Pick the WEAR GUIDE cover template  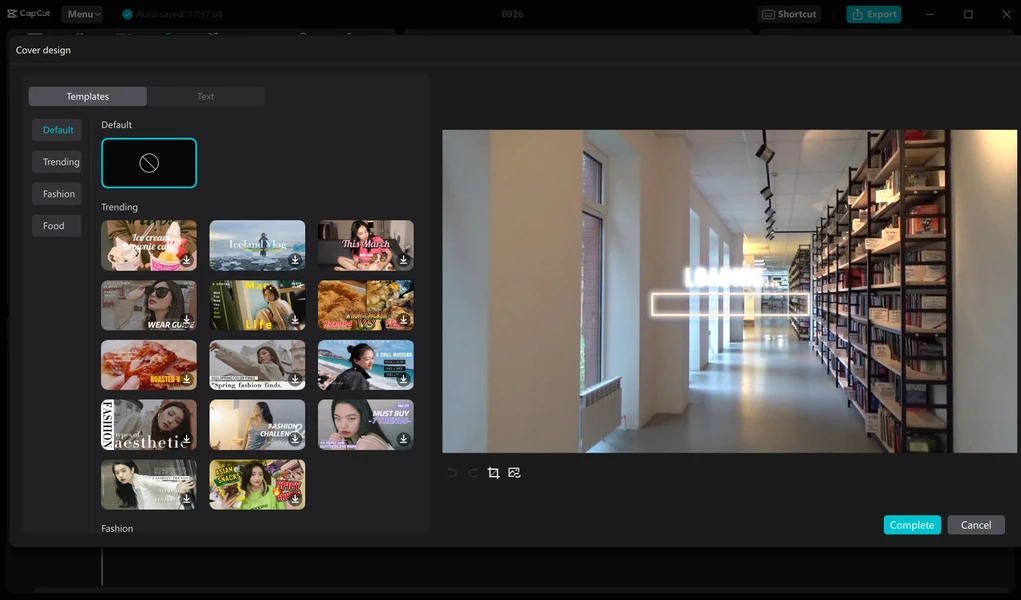click(149, 305)
